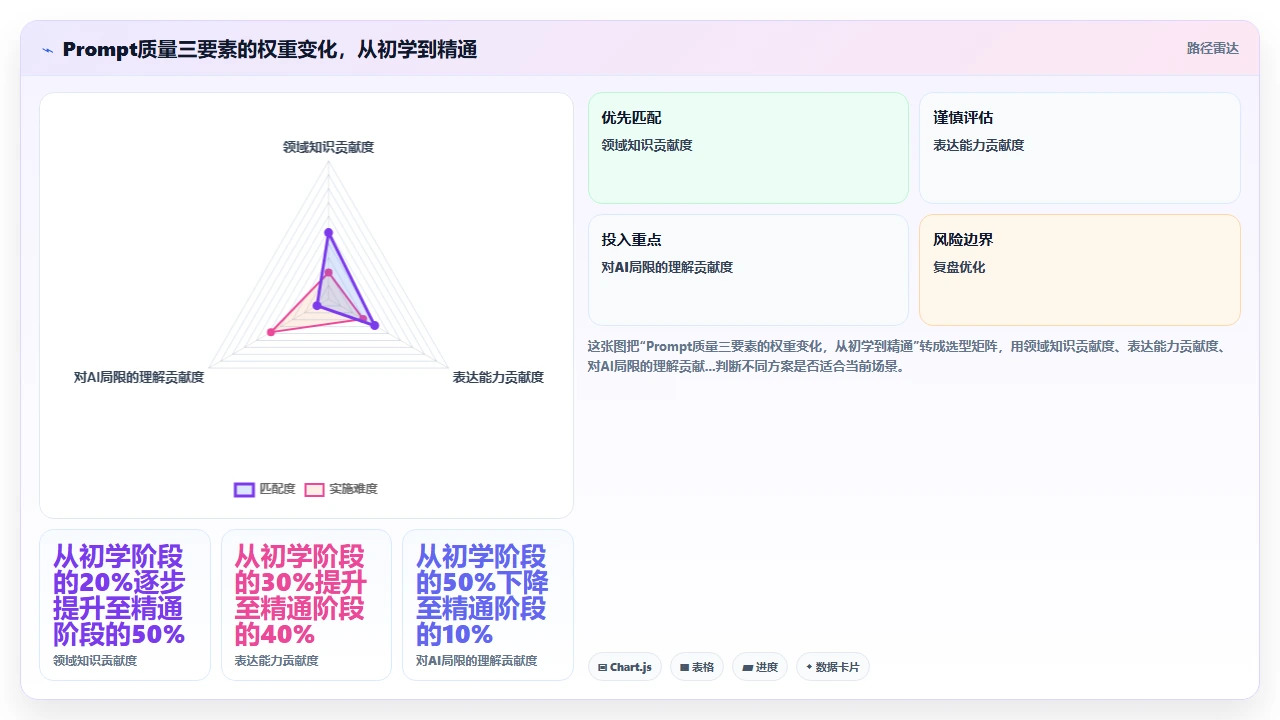Select the 投入重点 card

(x=748, y=270)
